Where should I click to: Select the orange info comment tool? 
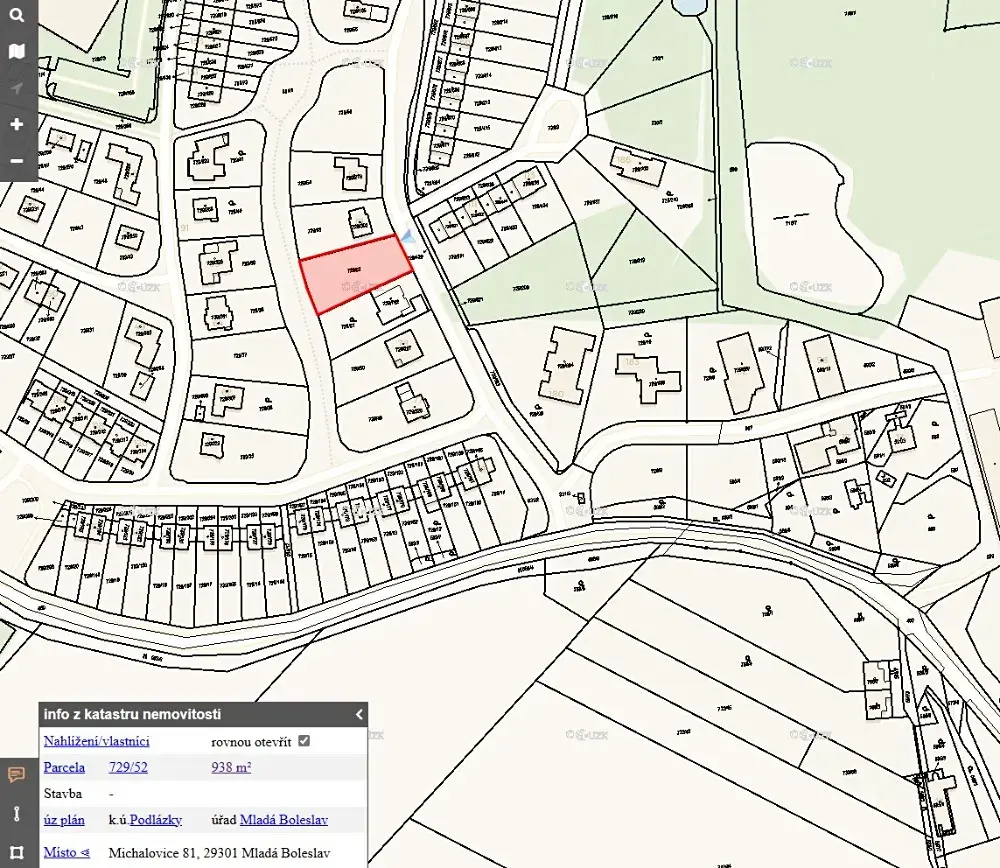point(16,775)
